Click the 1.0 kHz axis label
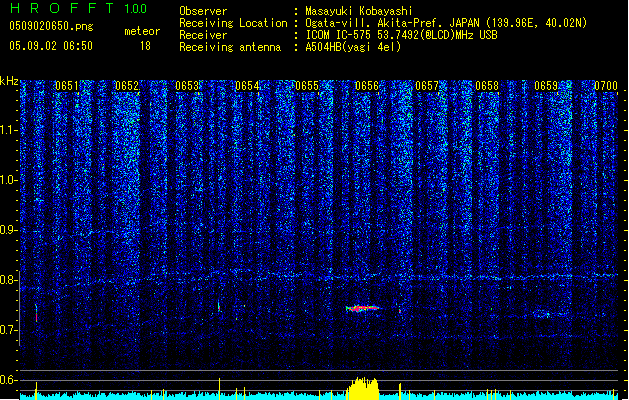The height and width of the screenshot is (400, 629). point(8,180)
